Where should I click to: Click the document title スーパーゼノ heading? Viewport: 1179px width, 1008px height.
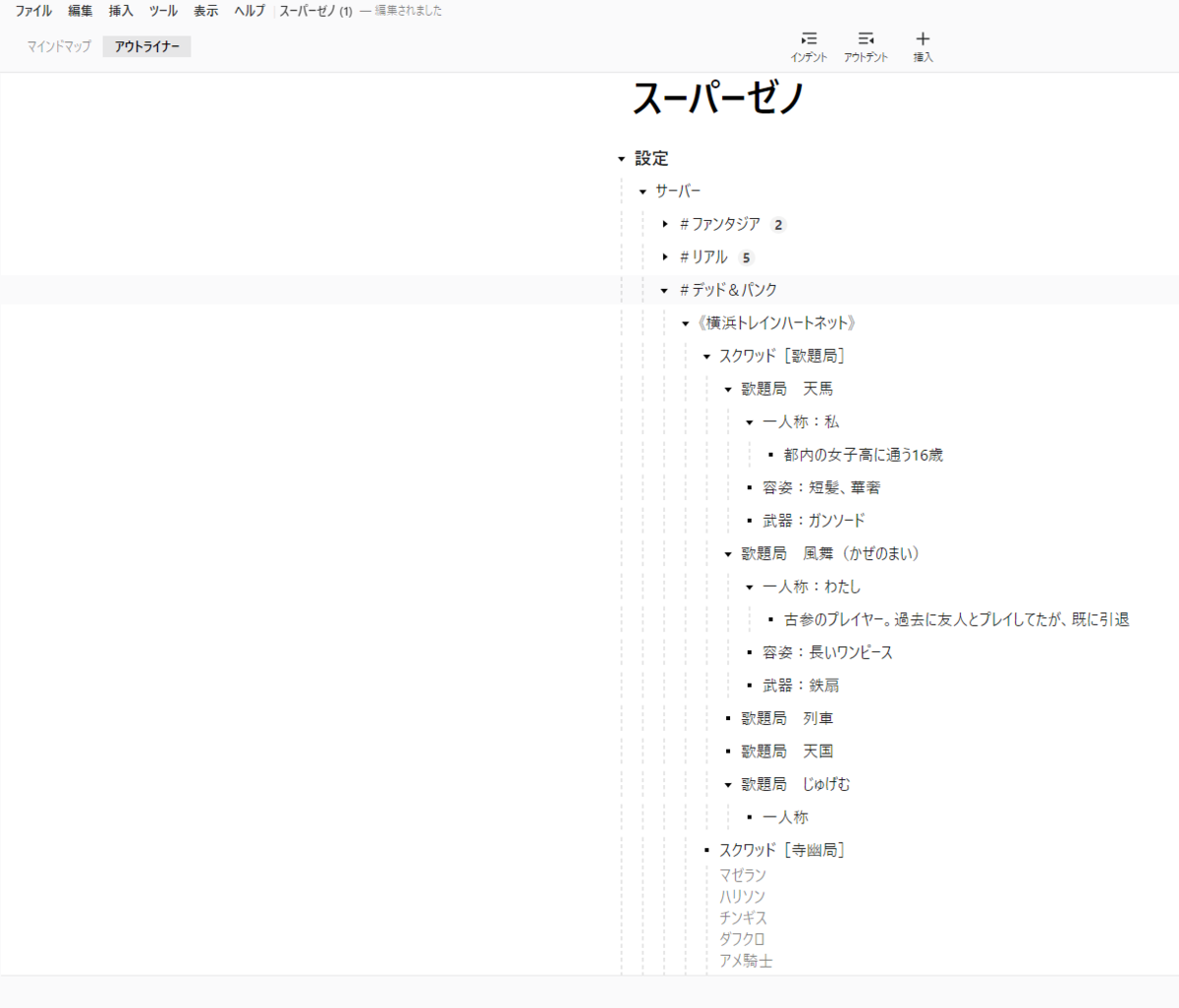[x=718, y=98]
